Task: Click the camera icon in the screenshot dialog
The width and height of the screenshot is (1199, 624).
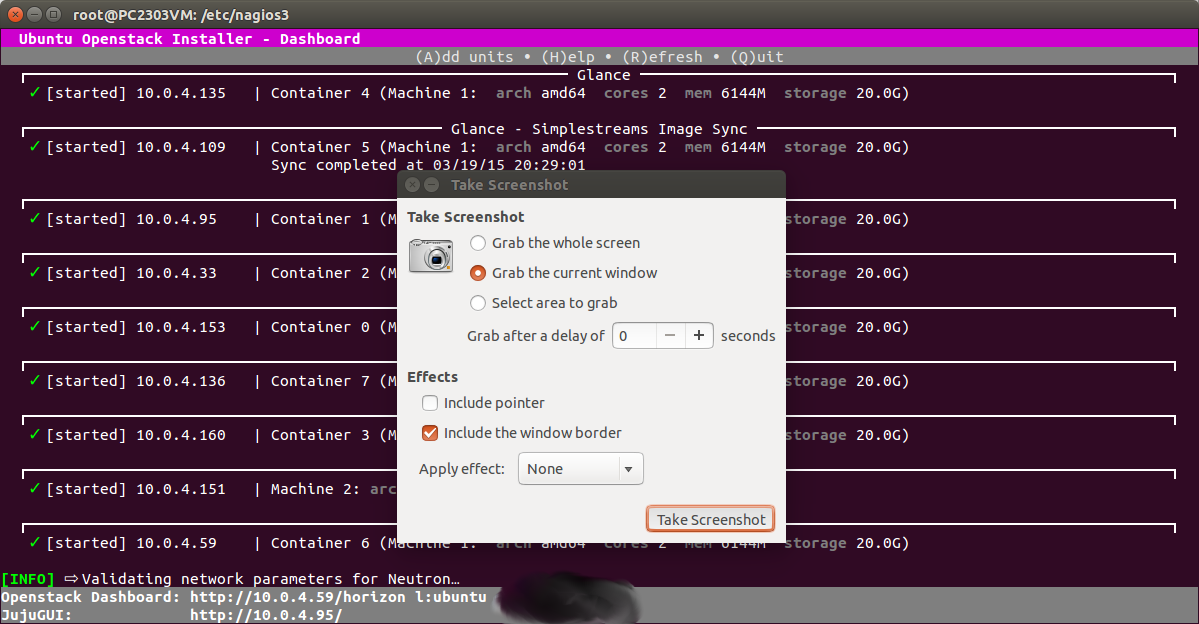Action: [431, 255]
